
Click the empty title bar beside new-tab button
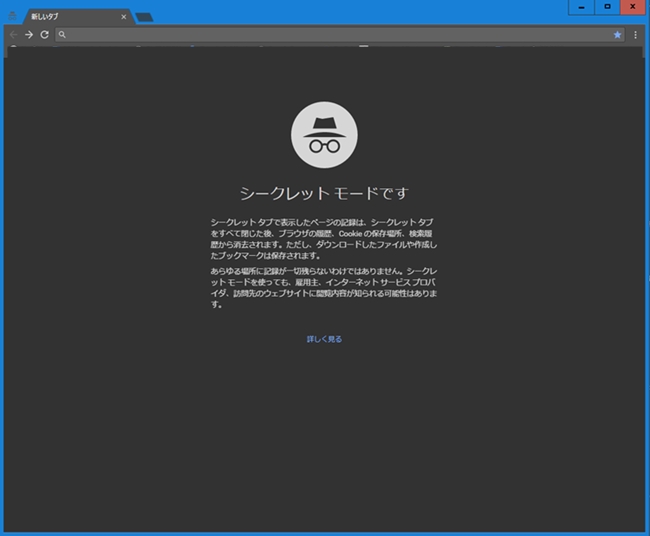pos(350,12)
